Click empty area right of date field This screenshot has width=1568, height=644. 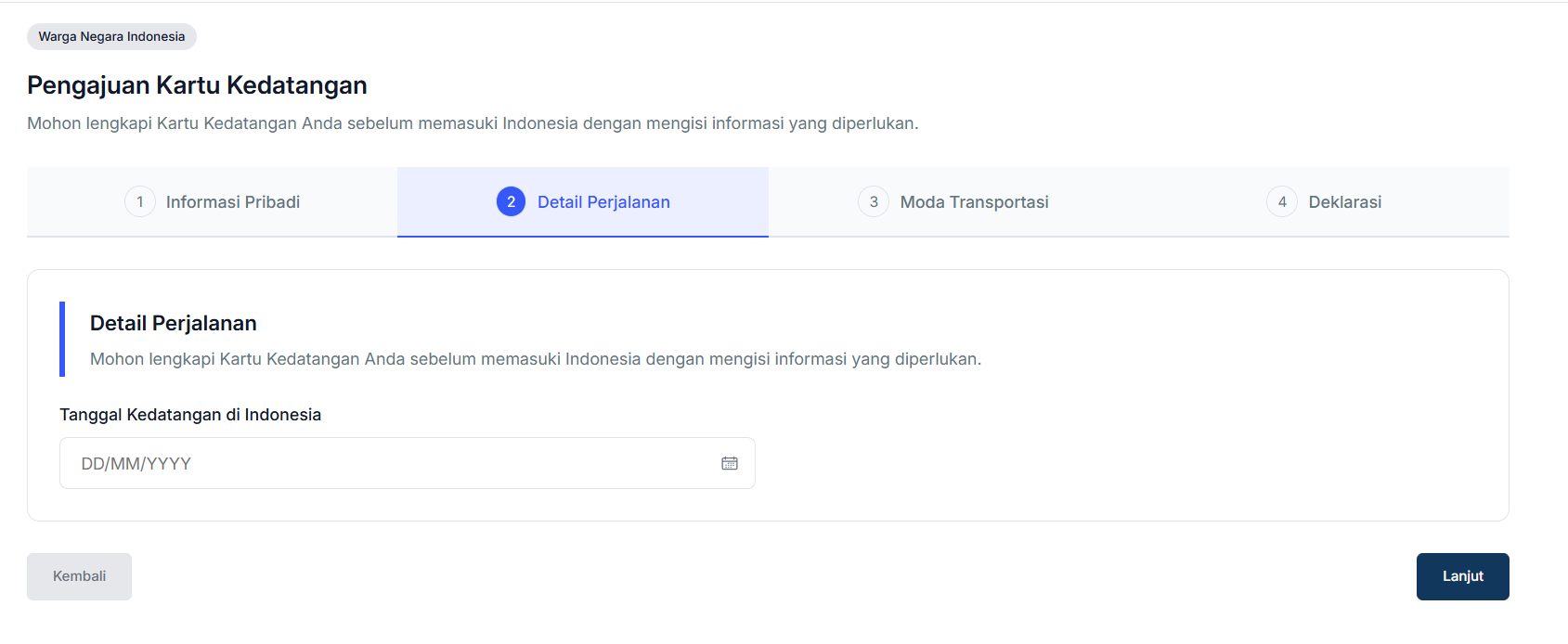pos(1114,463)
